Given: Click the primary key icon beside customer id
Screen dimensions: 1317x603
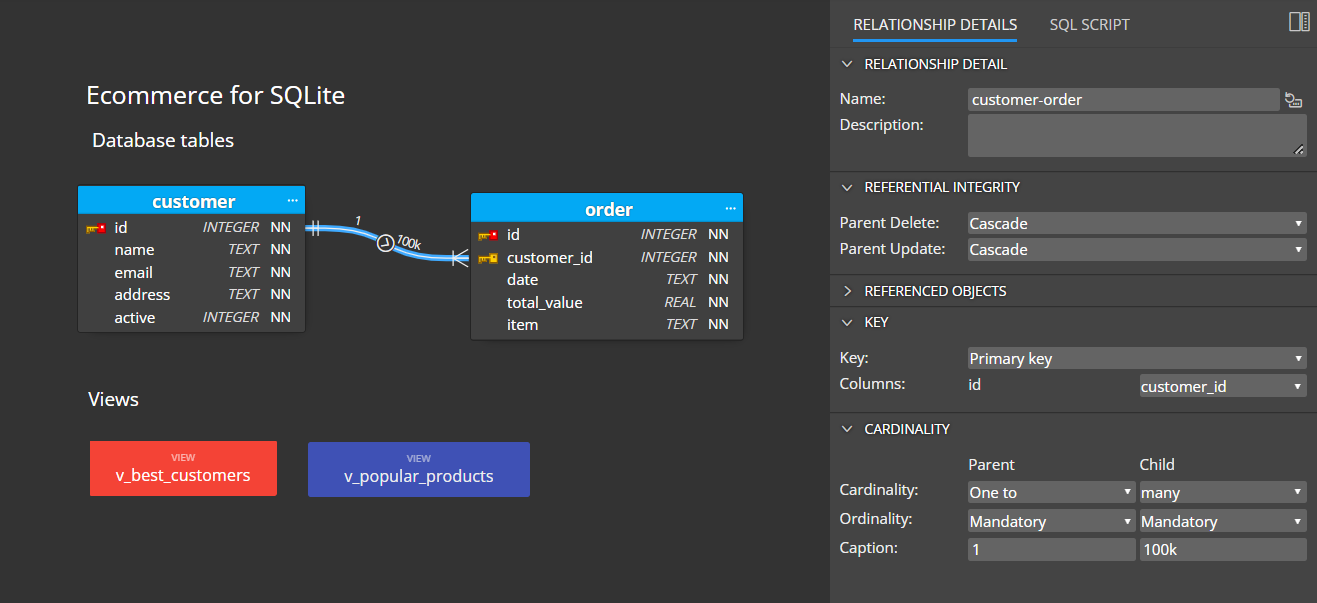Looking at the screenshot, I should pos(97,227).
